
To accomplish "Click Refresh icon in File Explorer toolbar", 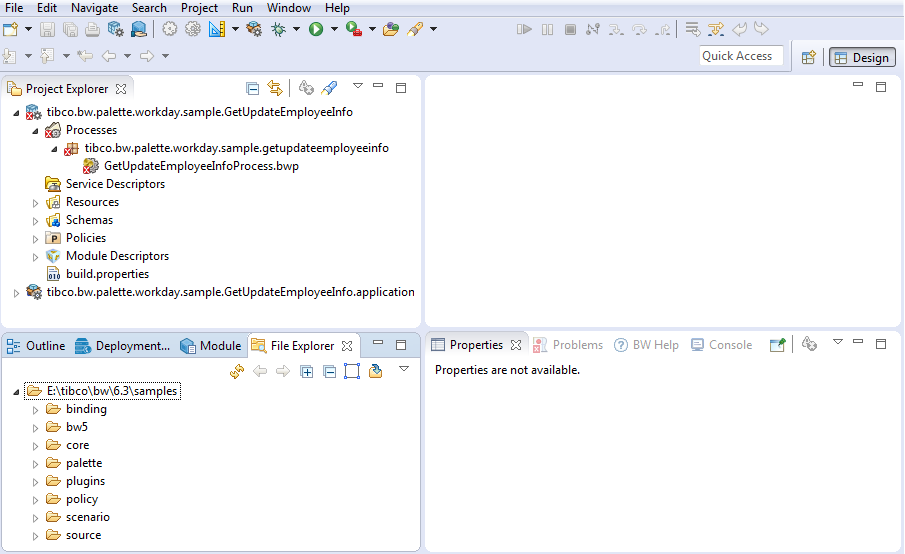I will (x=237, y=371).
